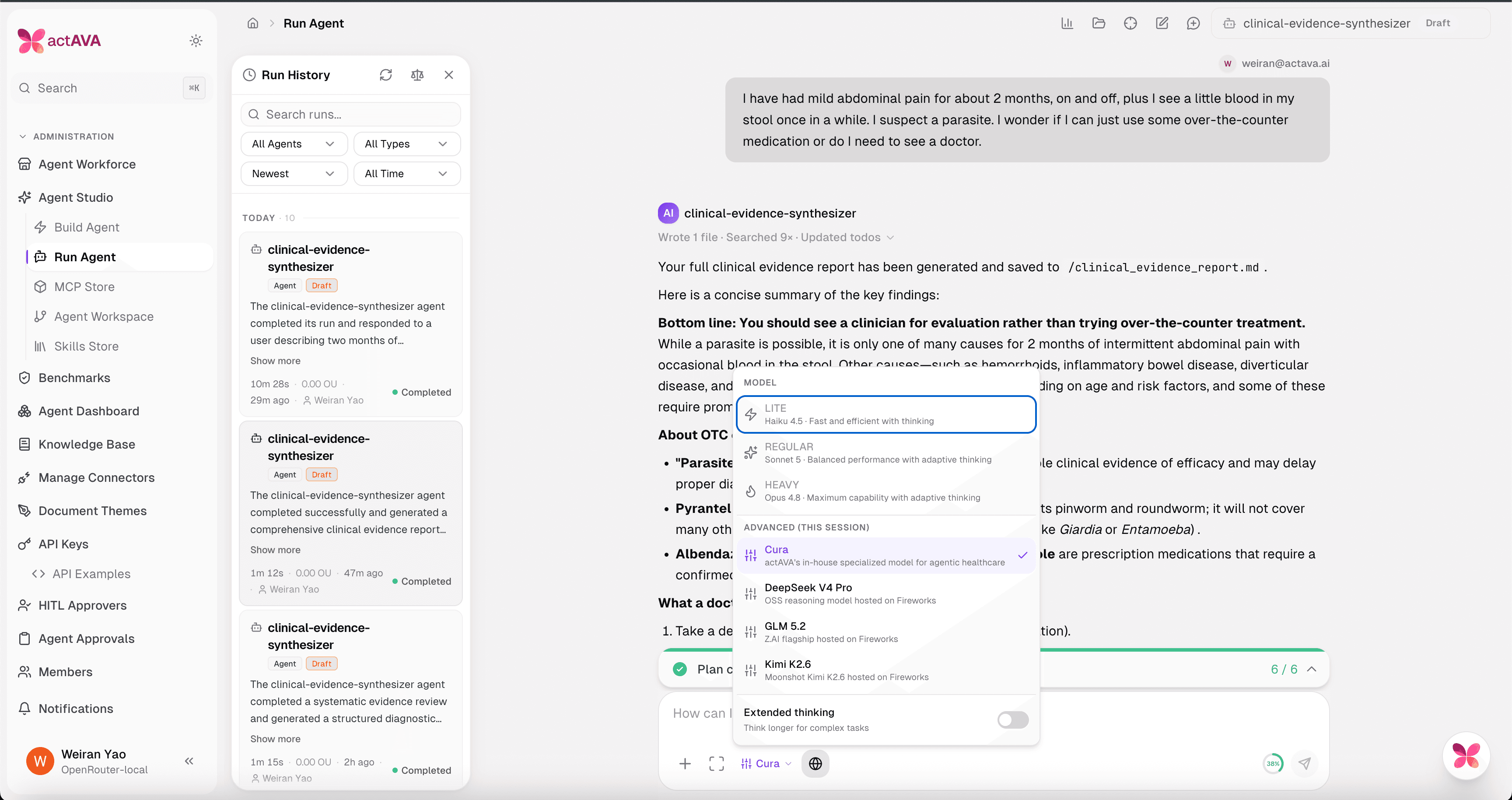This screenshot has height=800, width=1512.
Task: Click the sidebar Search field
Action: (x=112, y=88)
